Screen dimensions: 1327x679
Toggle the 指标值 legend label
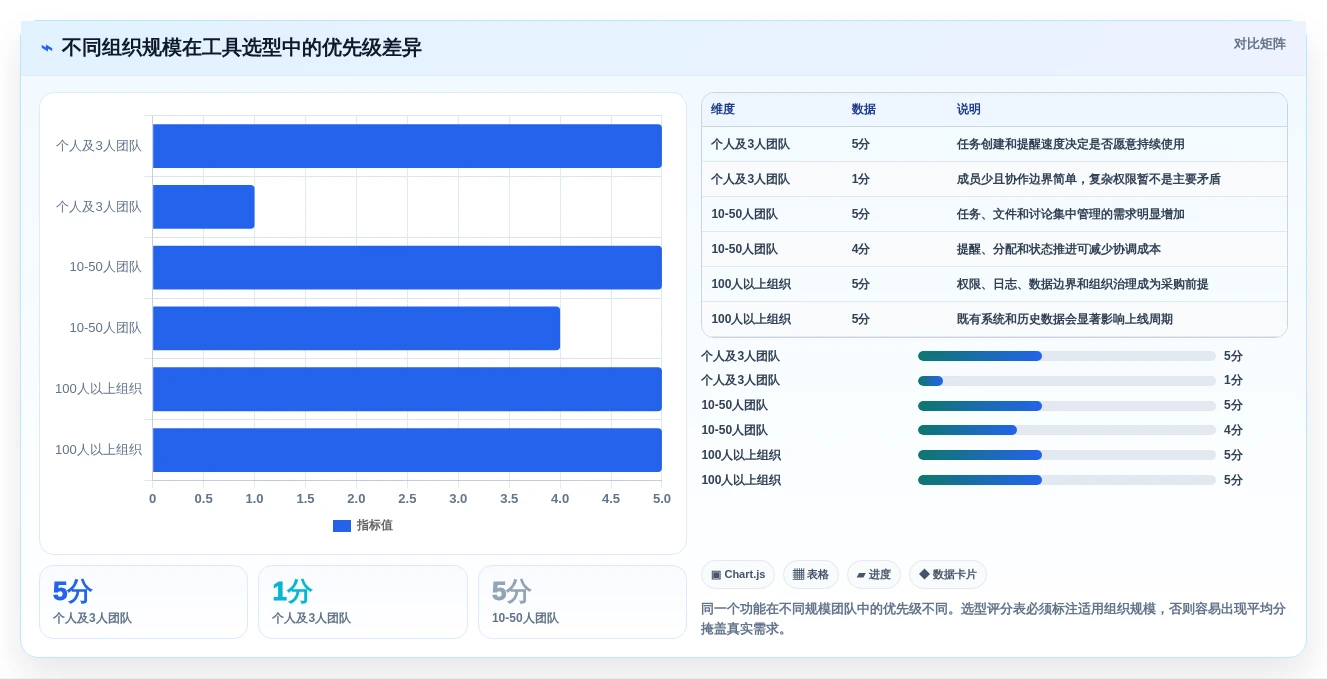pos(375,525)
